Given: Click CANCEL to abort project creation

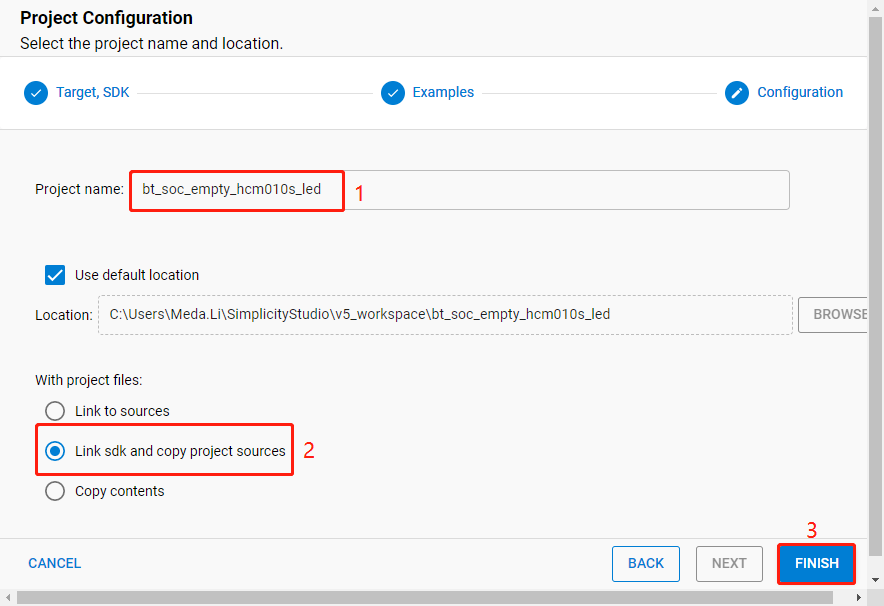Looking at the screenshot, I should click(x=55, y=563).
